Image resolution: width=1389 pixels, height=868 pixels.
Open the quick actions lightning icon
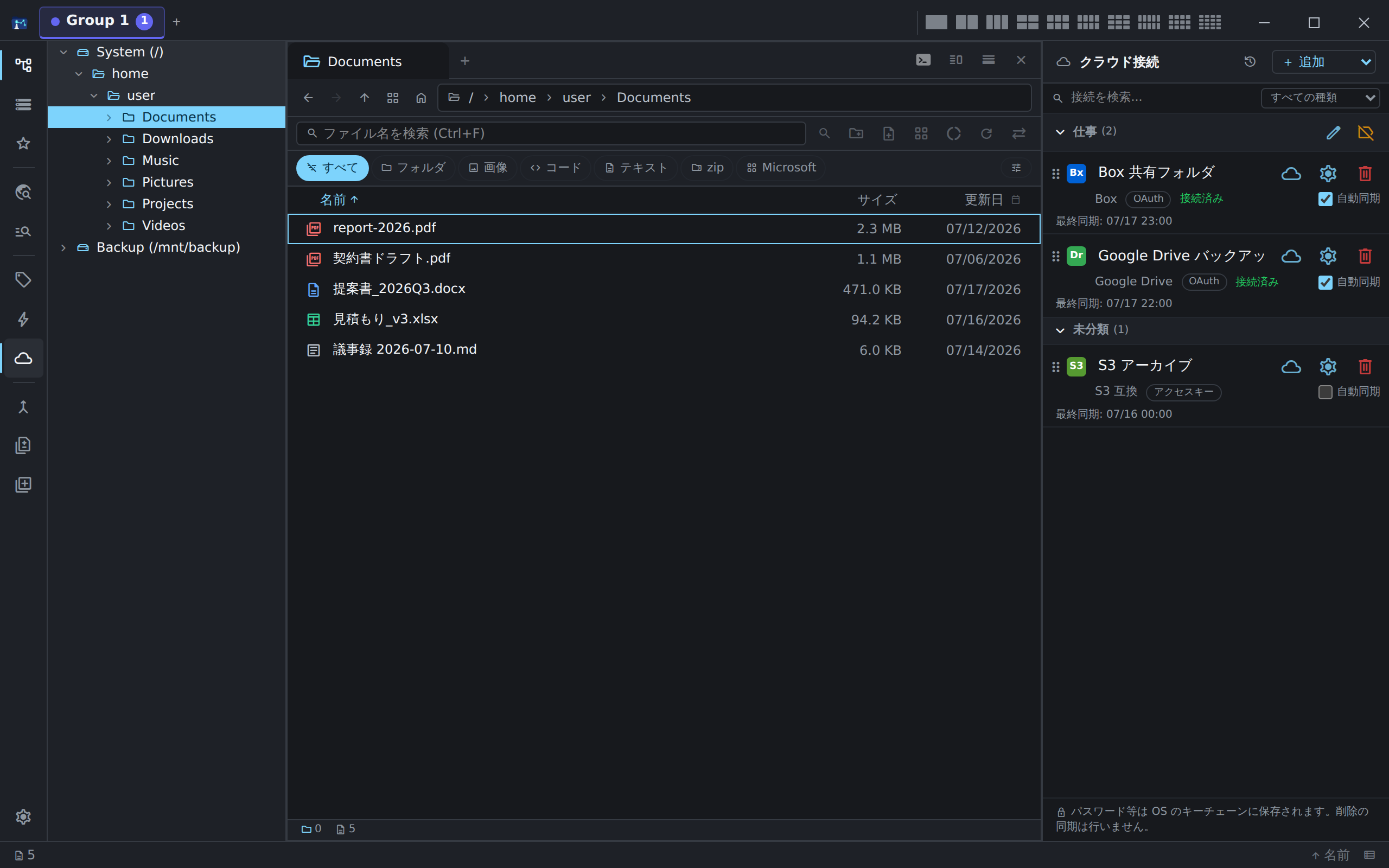click(x=23, y=319)
